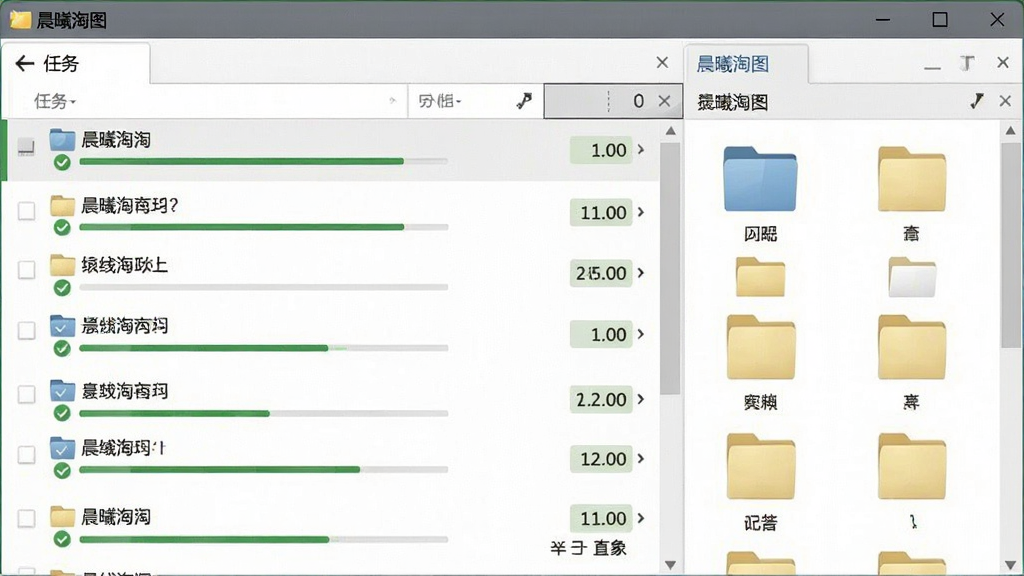Tick the checkbox for the 11.00 晨曦淘商玙? row

click(x=26, y=211)
